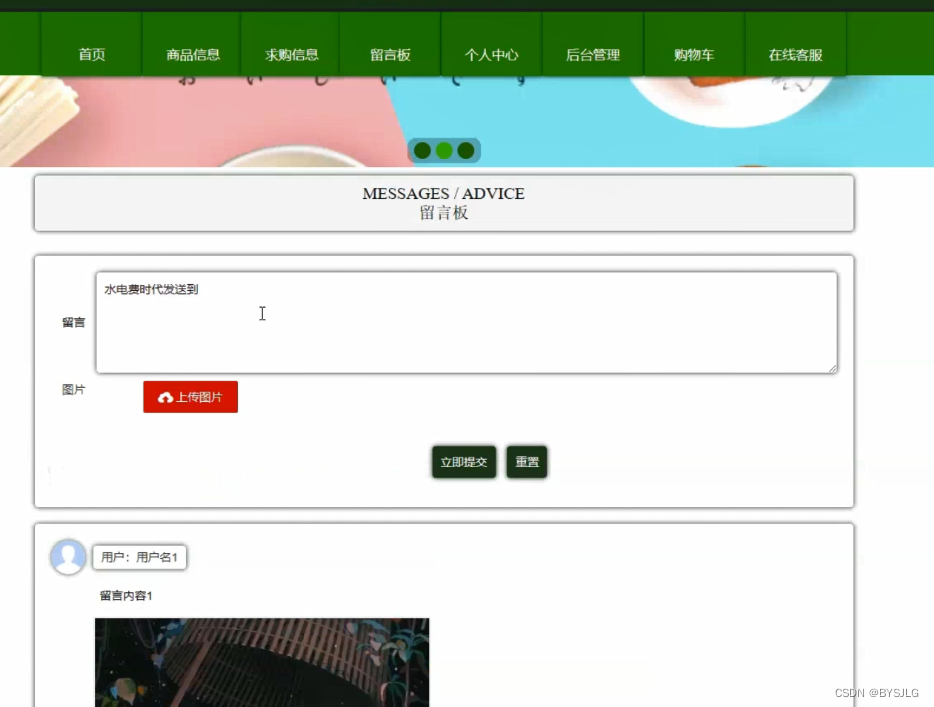Screen dimensions: 934x707
Task: Click the cloud upload icon on 上传图片 button
Action: [x=165, y=396]
